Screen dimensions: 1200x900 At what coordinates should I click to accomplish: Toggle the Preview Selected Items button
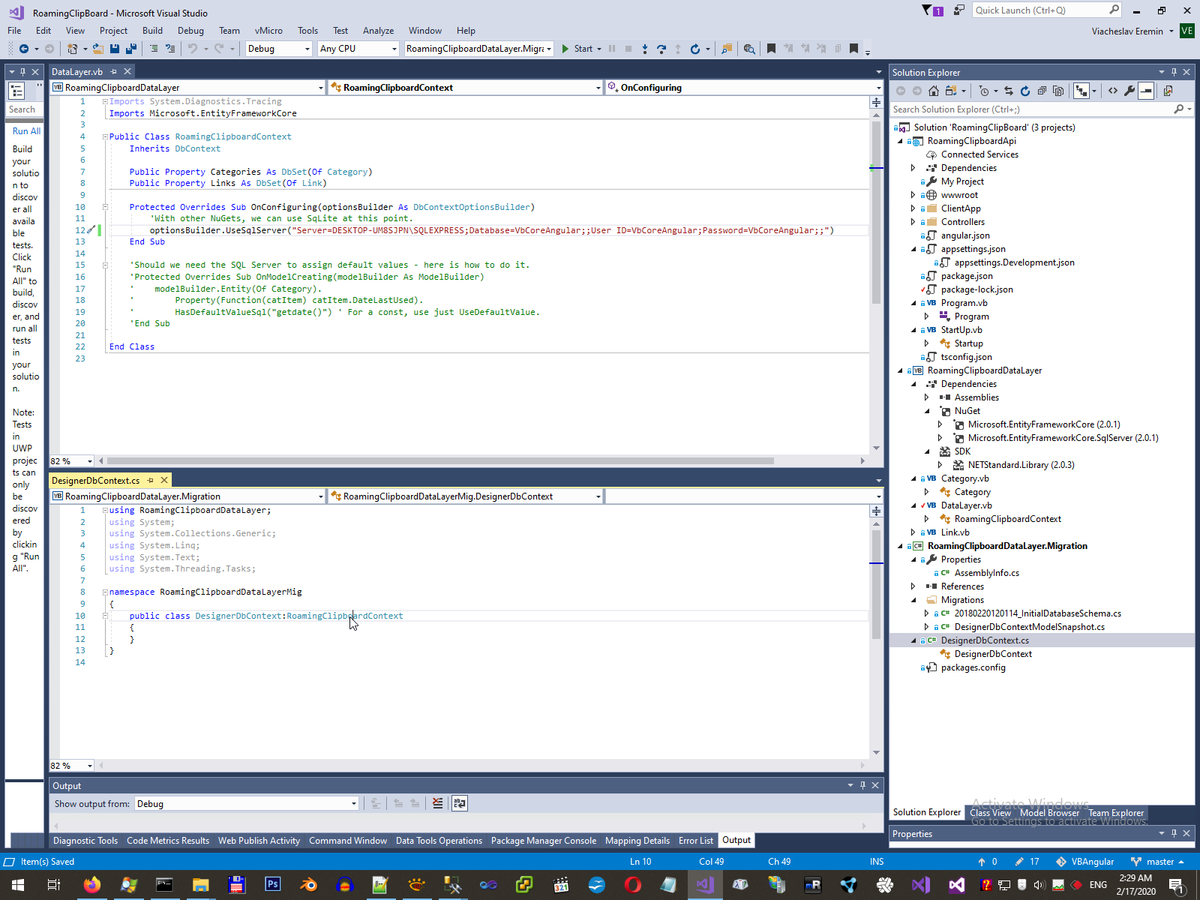(x=1145, y=90)
